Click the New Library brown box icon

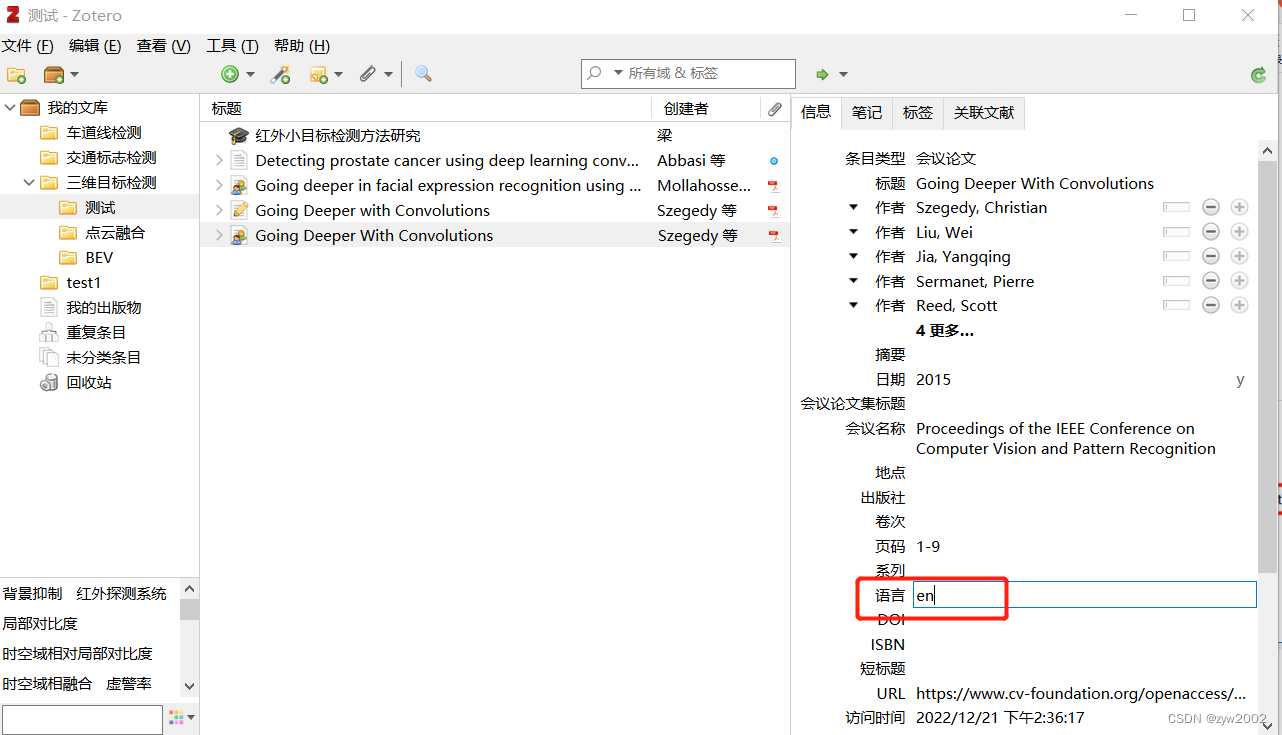click(54, 74)
